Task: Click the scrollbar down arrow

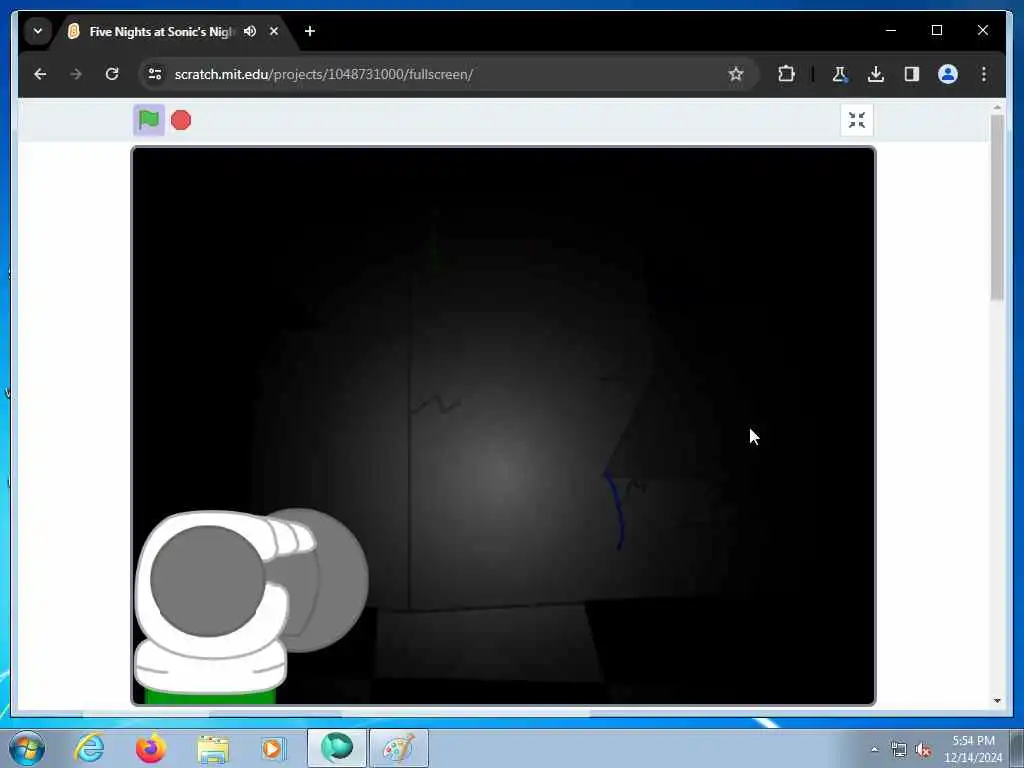Action: 997,701
